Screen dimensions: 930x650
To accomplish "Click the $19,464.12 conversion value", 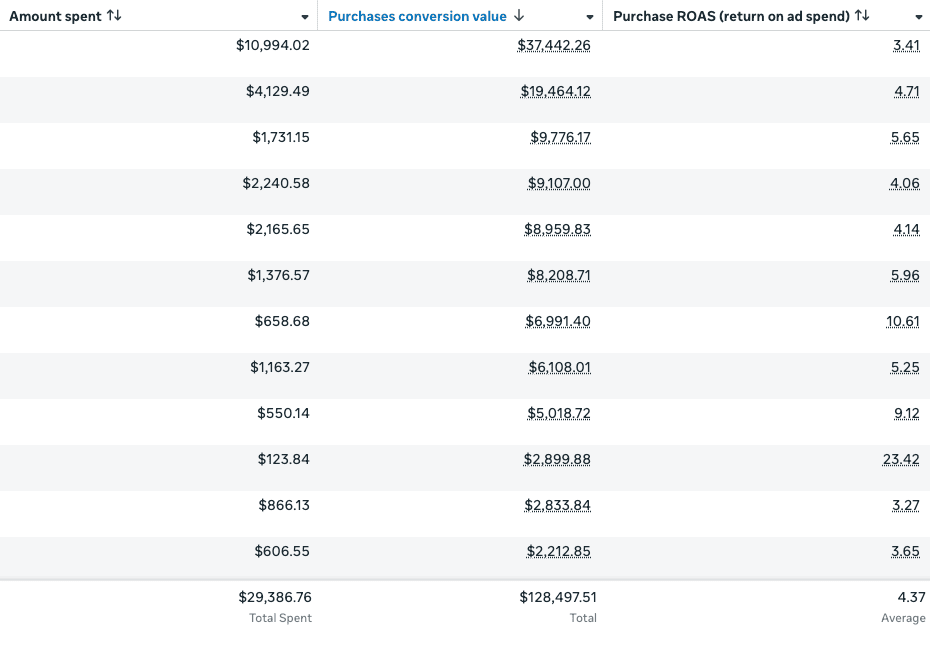I will tap(555, 91).
